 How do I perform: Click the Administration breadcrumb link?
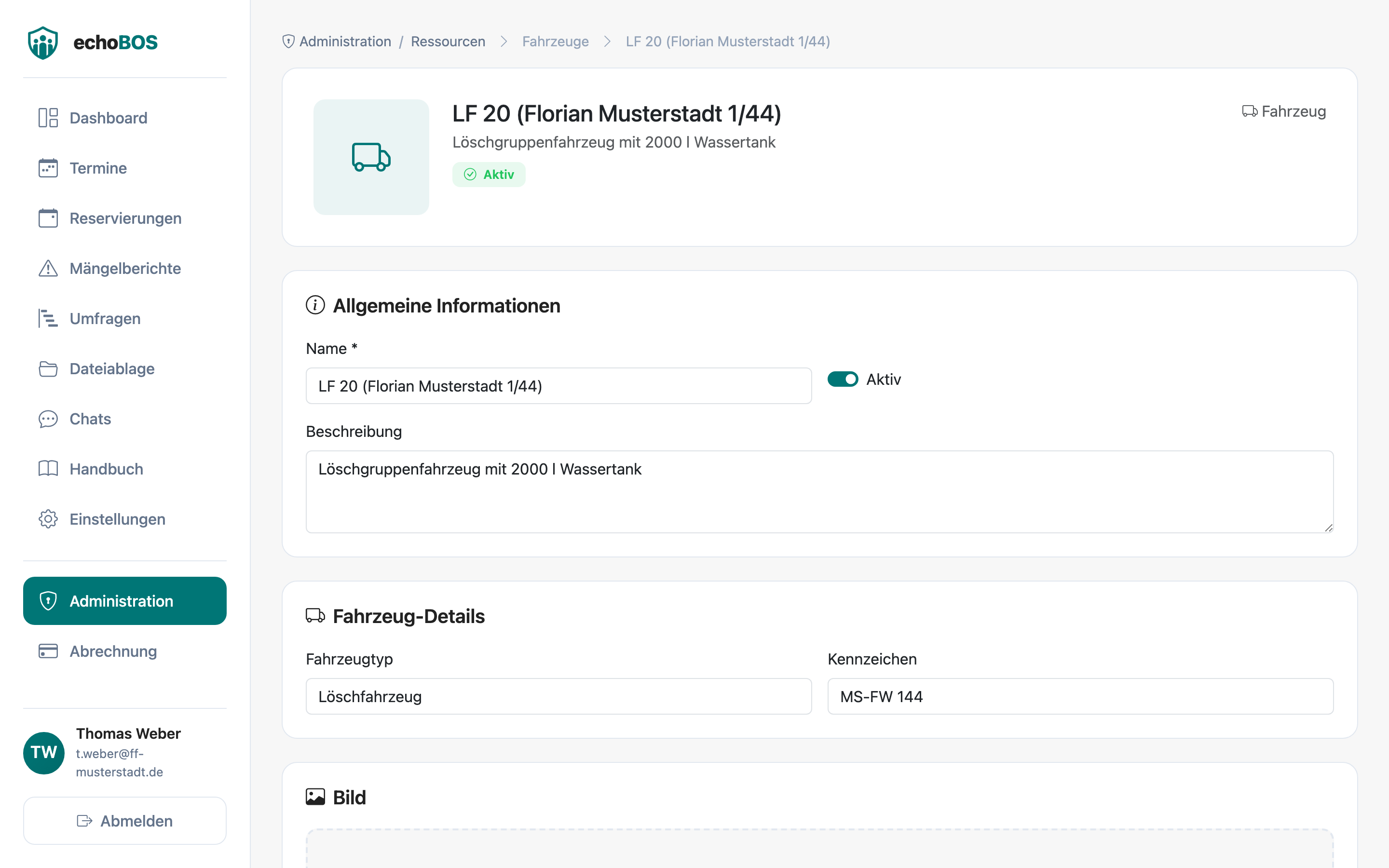coord(345,41)
